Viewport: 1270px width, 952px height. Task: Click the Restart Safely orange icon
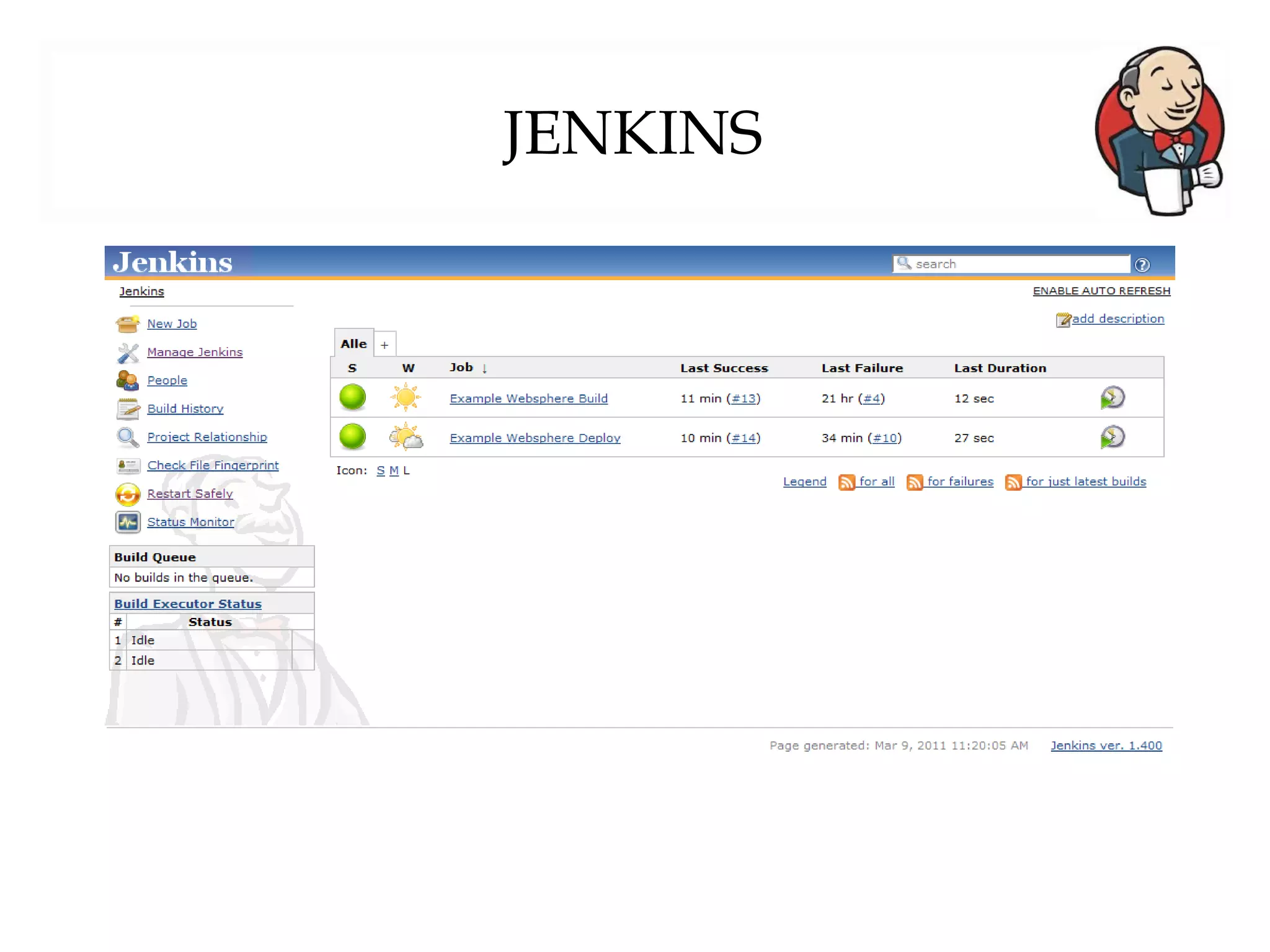pos(128,494)
